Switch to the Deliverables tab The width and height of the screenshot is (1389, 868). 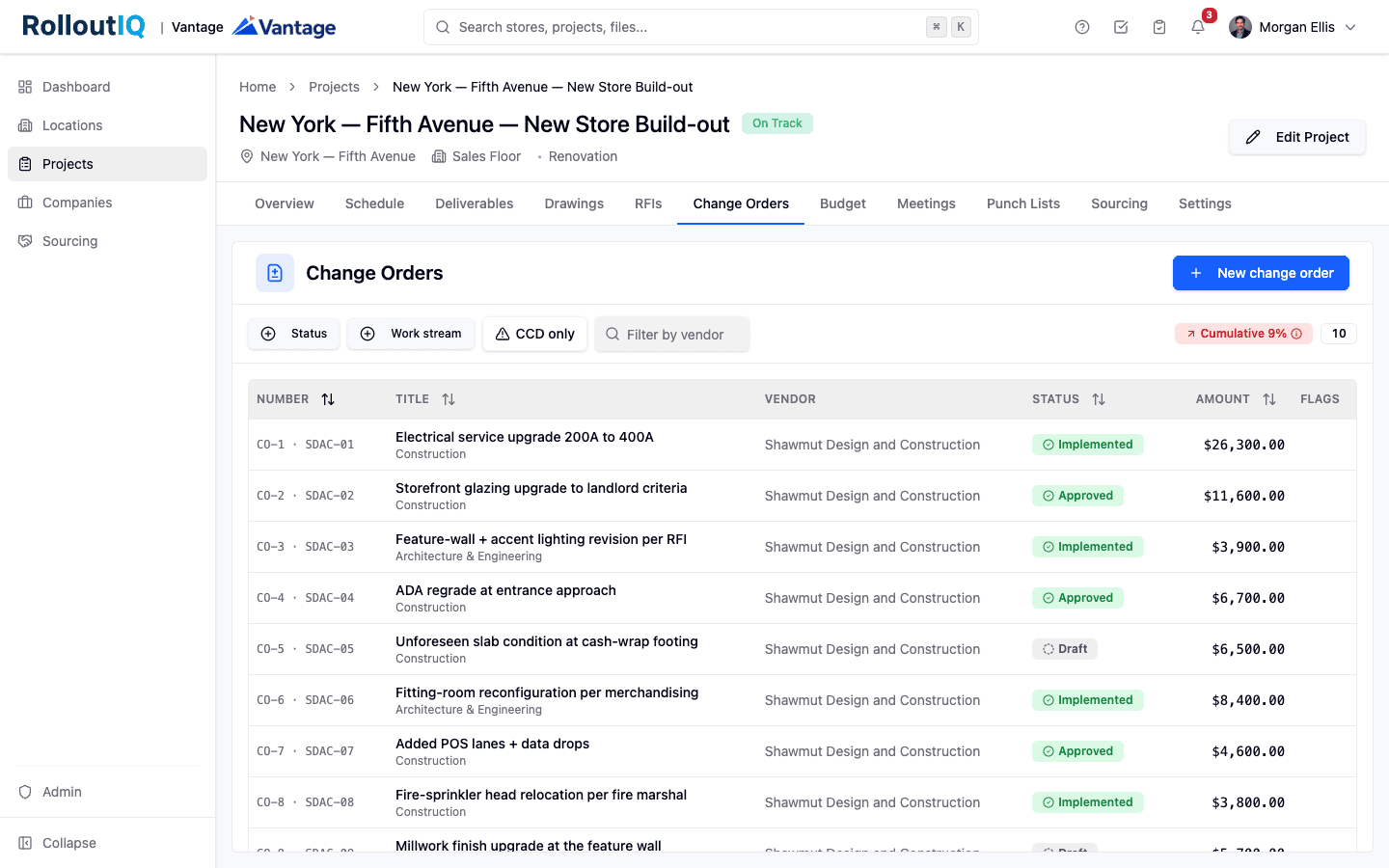(475, 203)
